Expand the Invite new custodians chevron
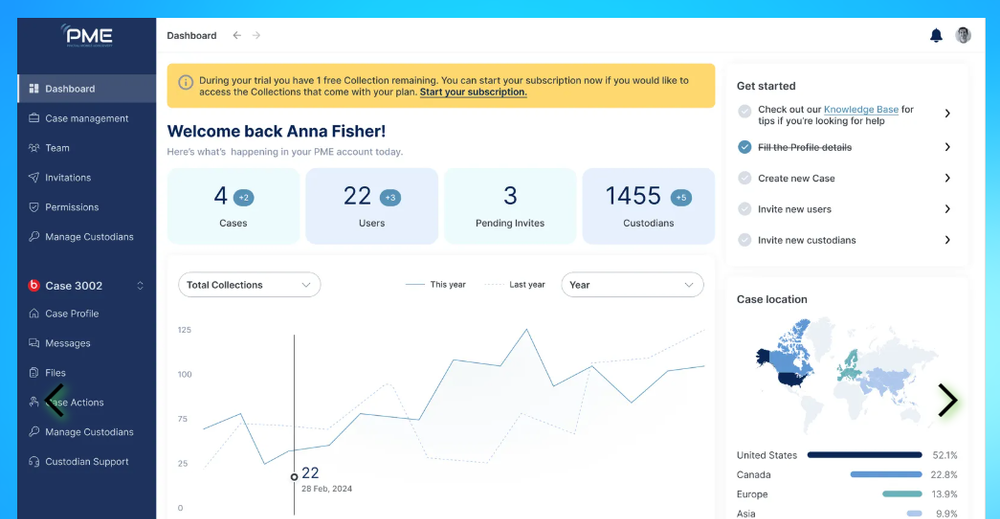This screenshot has height=519, width=1000. coord(948,240)
